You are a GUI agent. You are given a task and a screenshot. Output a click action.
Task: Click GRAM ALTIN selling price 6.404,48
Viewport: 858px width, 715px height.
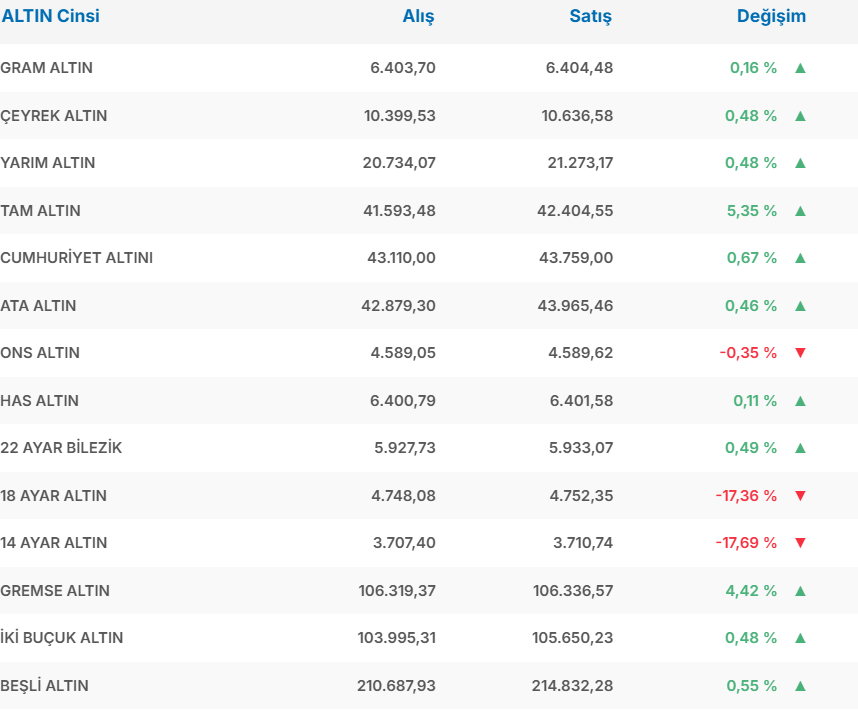(x=579, y=68)
